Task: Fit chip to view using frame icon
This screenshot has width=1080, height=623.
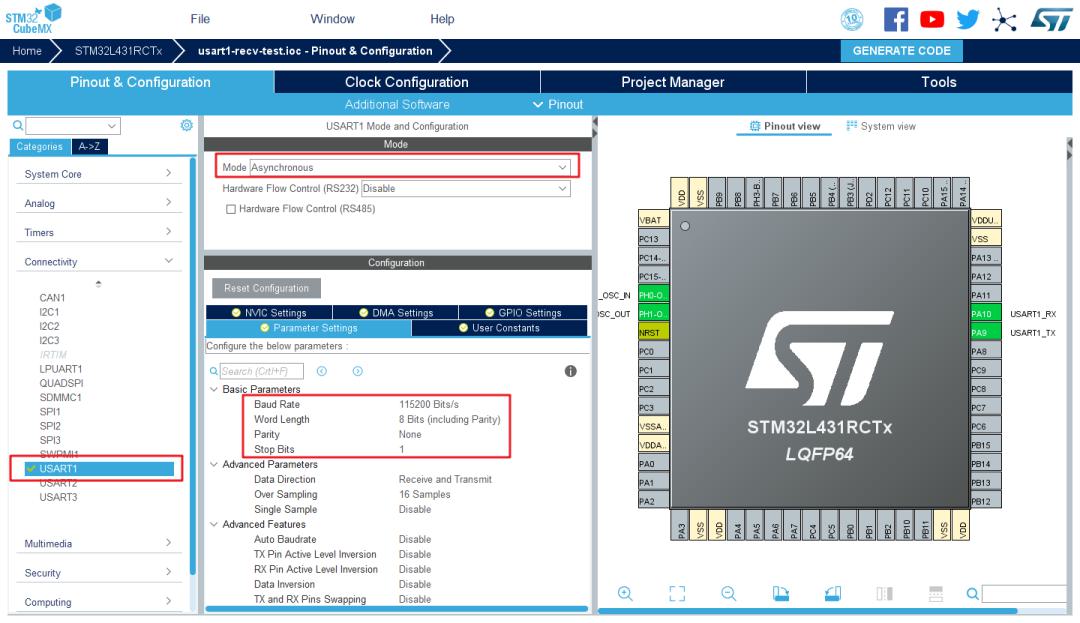Action: pyautogui.click(x=677, y=593)
